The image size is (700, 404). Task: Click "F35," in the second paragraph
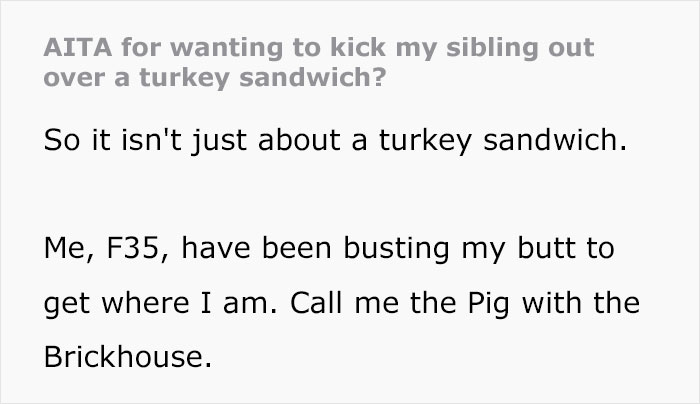point(138,249)
